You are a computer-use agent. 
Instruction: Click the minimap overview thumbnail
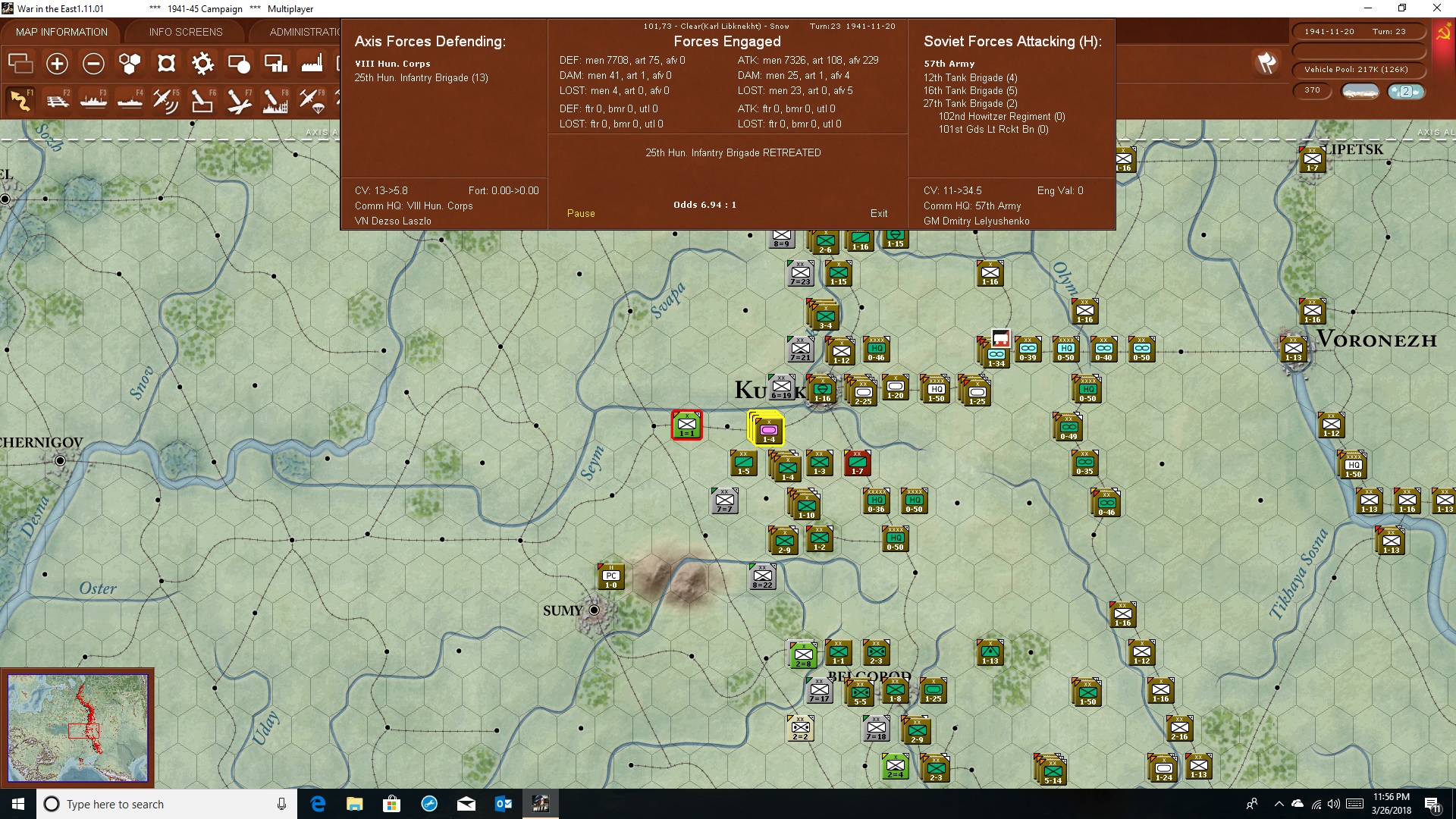tap(77, 728)
